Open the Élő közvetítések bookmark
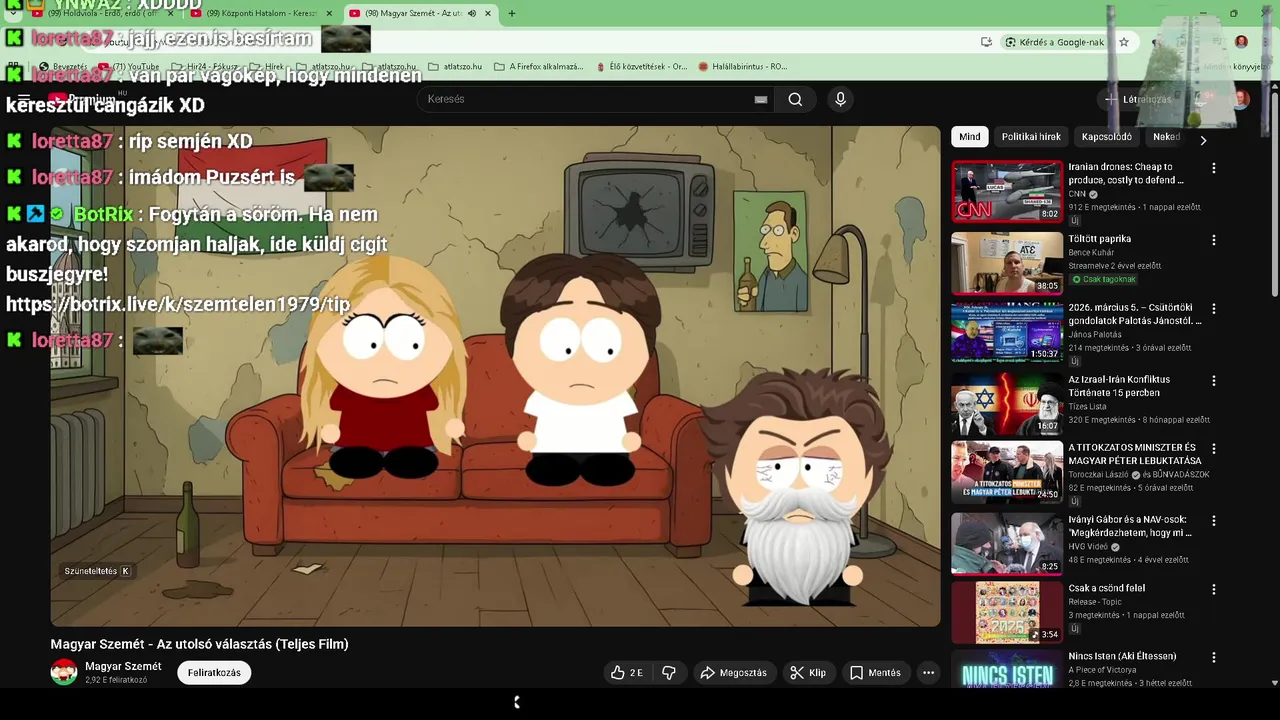1280x720 pixels. pyautogui.click(x=642, y=67)
